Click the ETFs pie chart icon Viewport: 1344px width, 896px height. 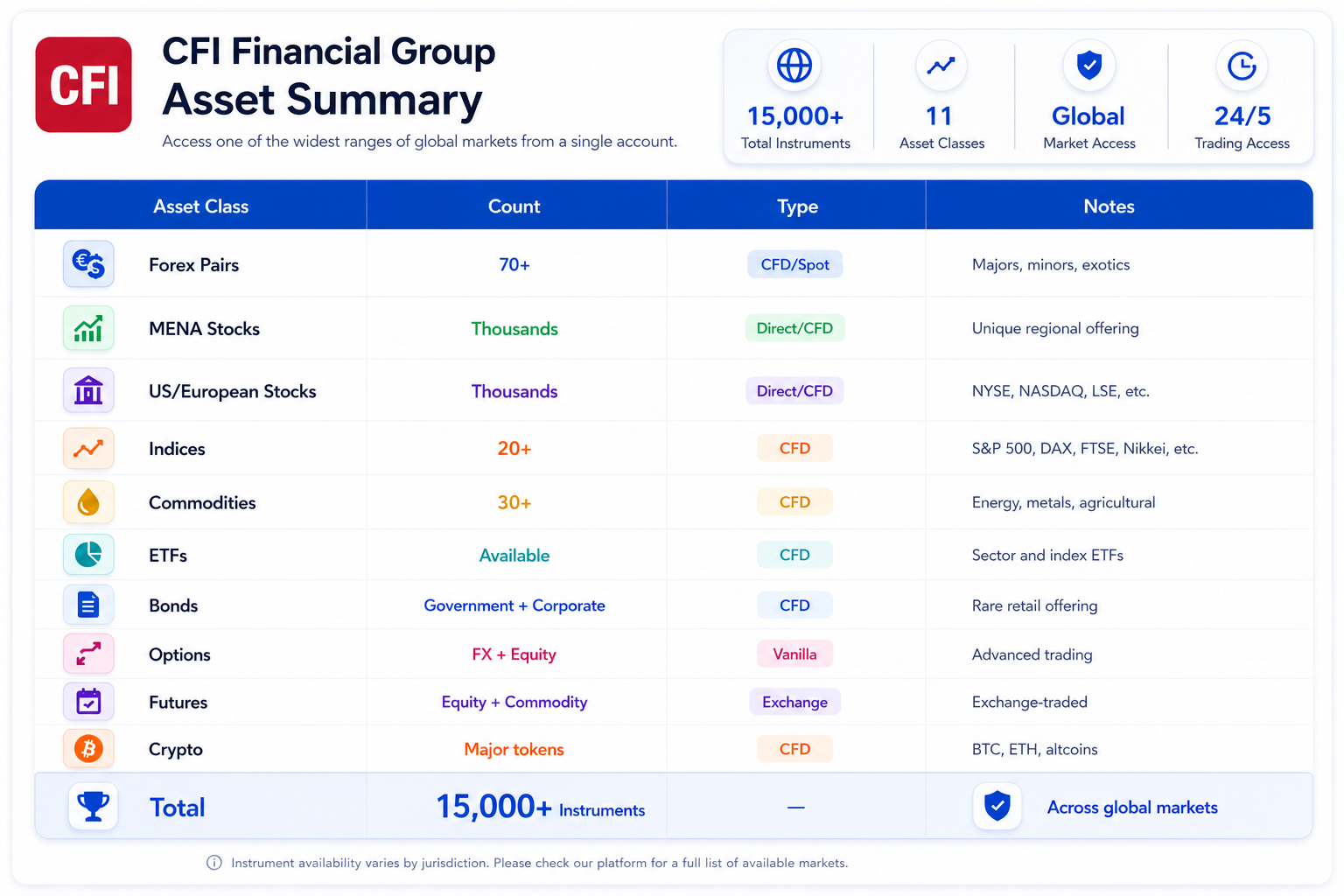coord(88,555)
